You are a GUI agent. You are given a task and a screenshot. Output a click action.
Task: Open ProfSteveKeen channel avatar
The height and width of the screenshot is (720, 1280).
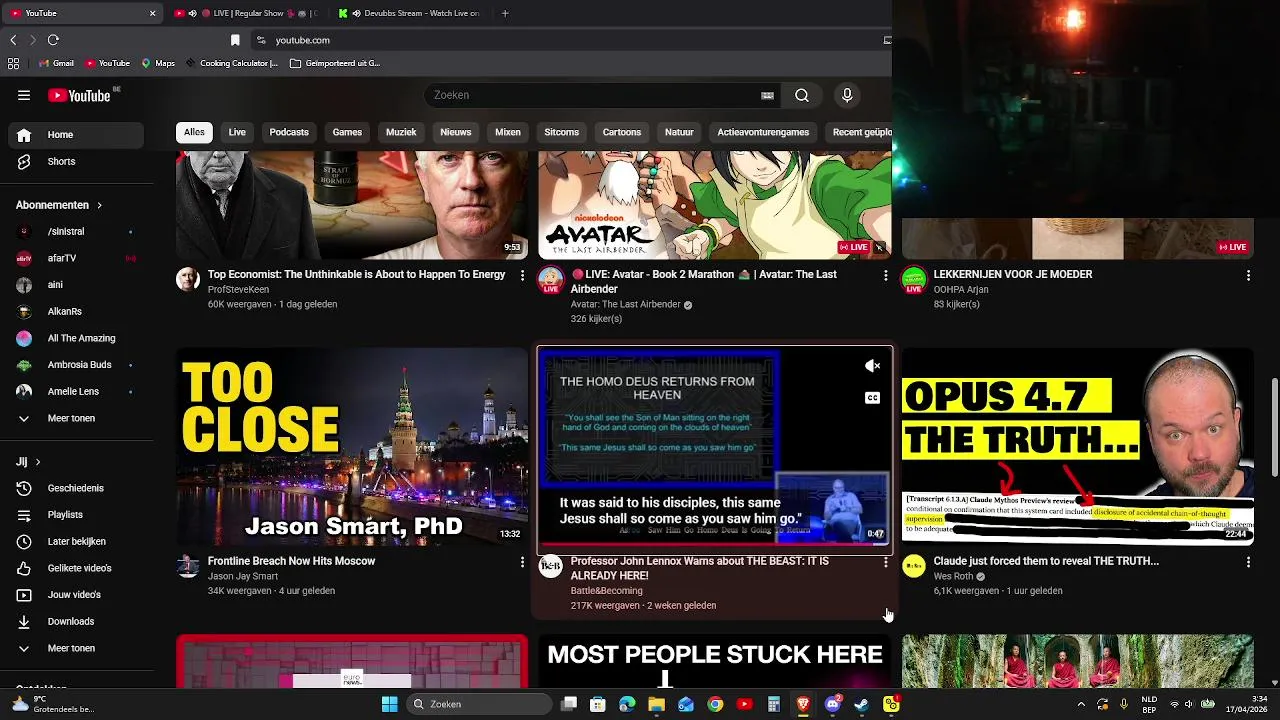tap(188, 279)
